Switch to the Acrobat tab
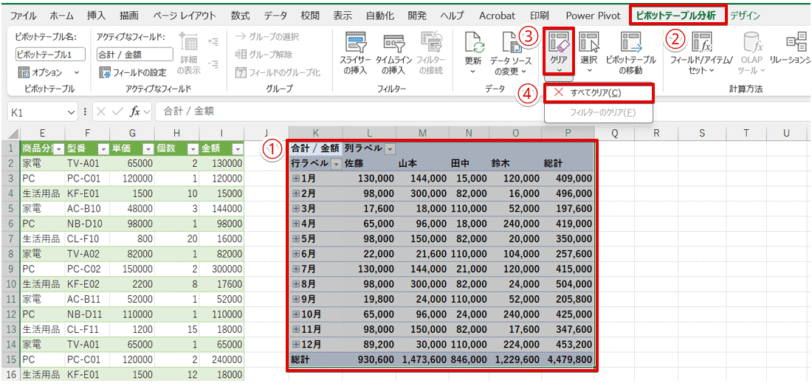This screenshot has height=389, width=812. [497, 16]
